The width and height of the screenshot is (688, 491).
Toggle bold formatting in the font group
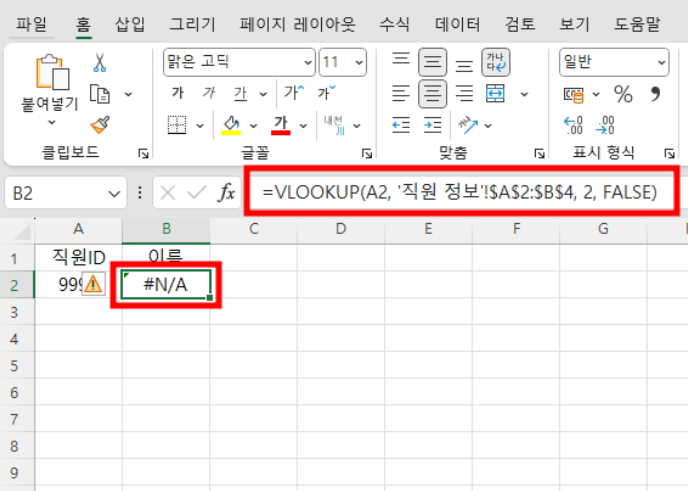[177, 93]
